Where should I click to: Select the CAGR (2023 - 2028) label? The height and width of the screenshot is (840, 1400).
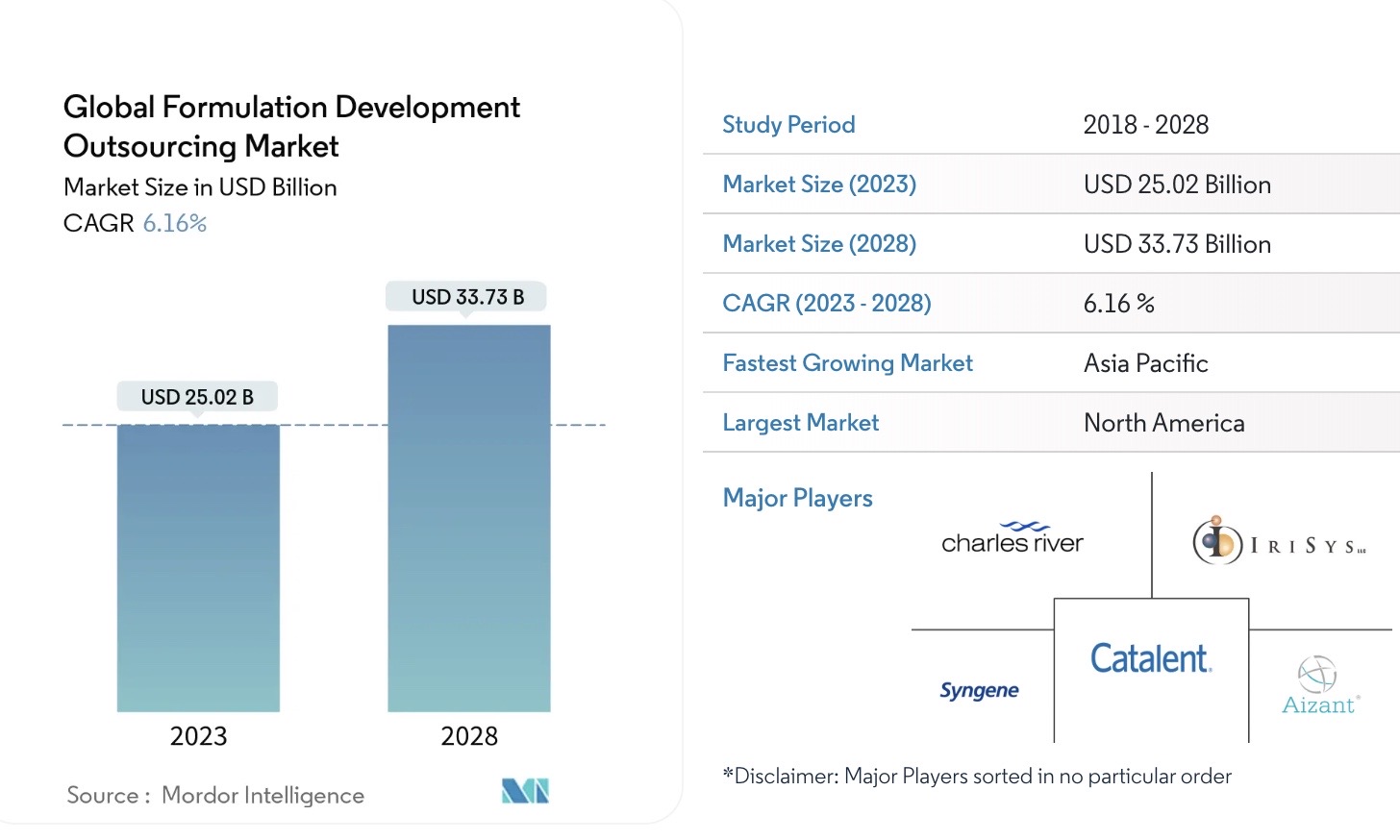pos(826,304)
